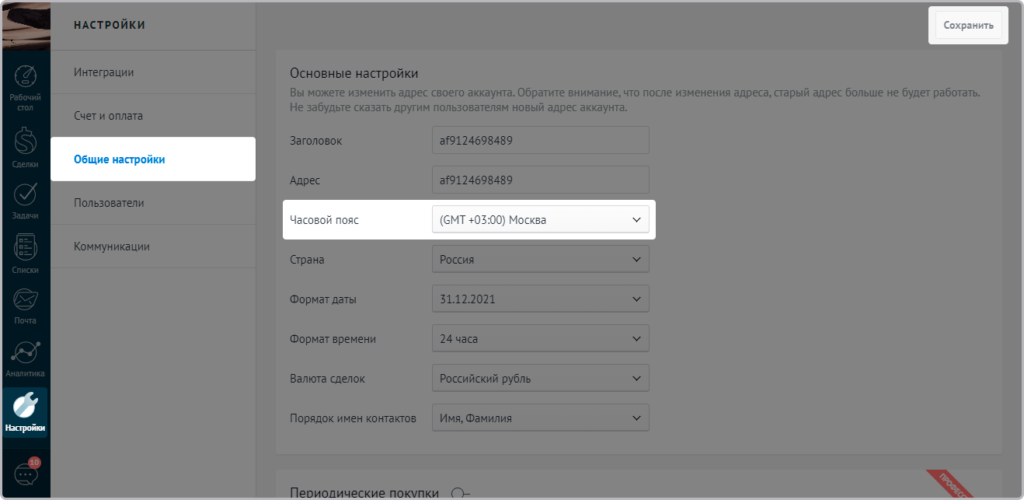Go to the Задачи tasks icon
Screen dimensions: 1024x500
[25, 198]
